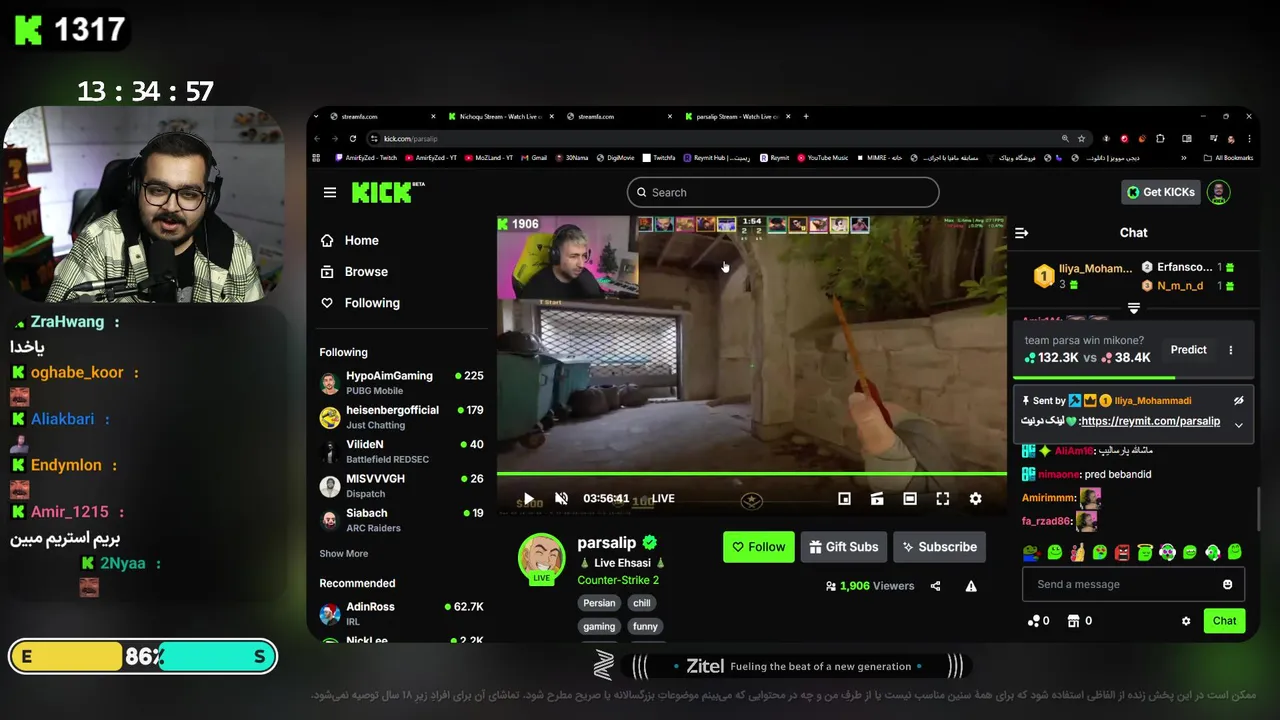Click the Subscribe button

939,547
